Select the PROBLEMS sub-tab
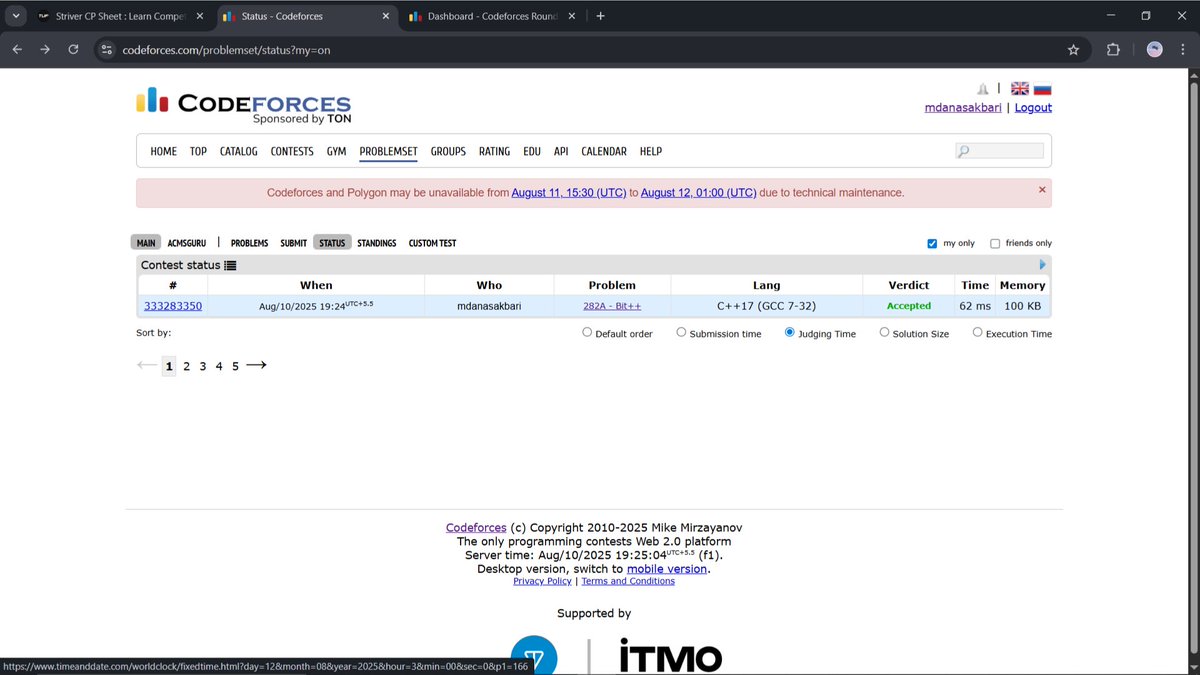The height and width of the screenshot is (675, 1200). (249, 243)
